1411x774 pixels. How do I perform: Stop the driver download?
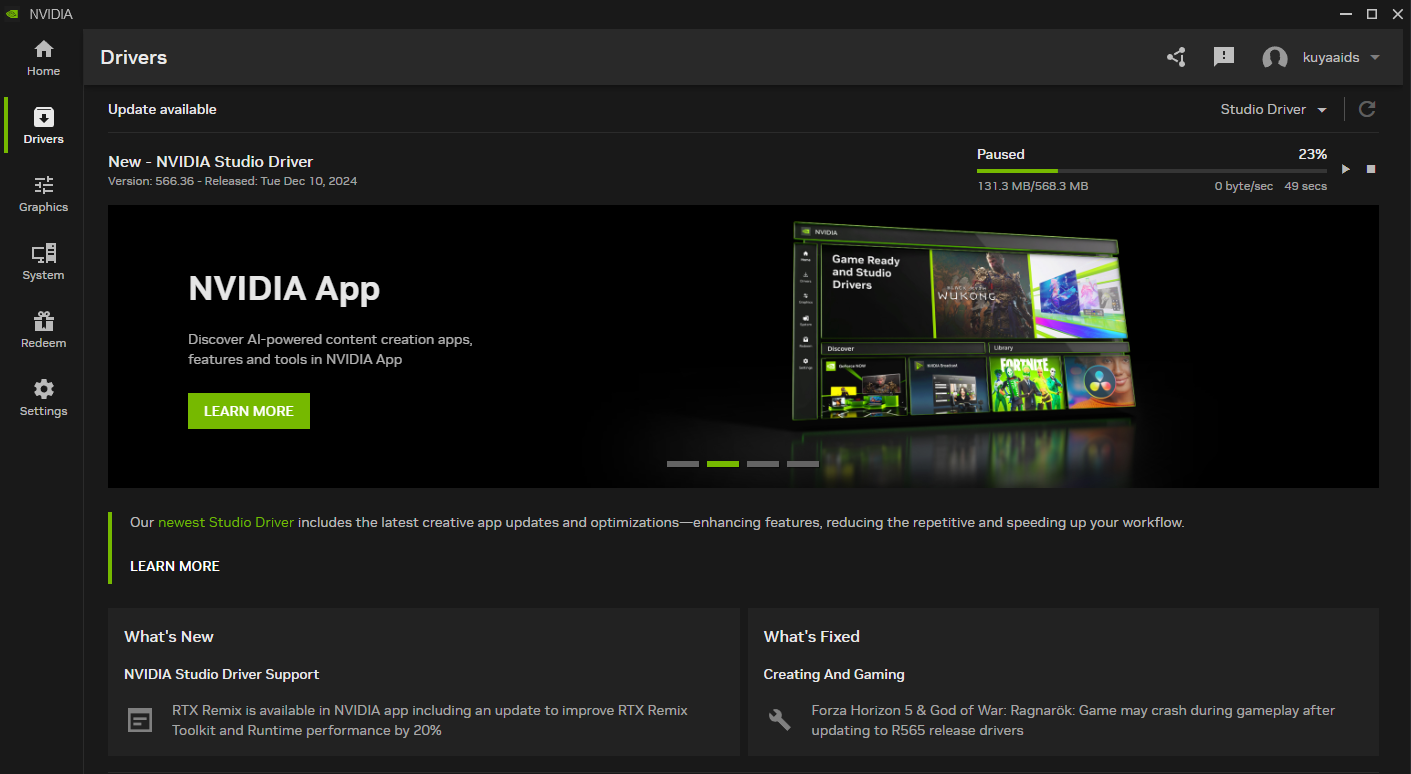pyautogui.click(x=1371, y=169)
